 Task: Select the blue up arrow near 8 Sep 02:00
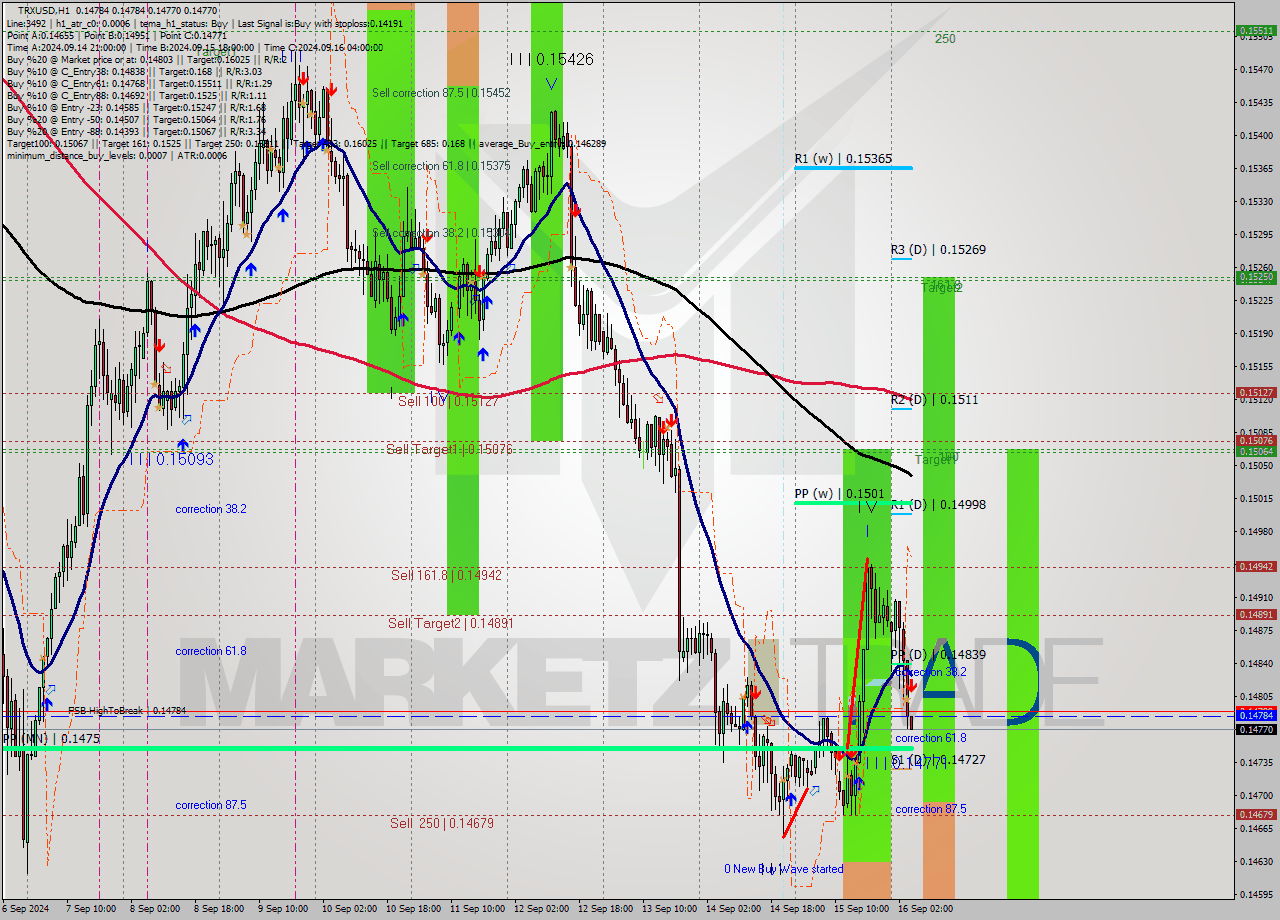(182, 444)
